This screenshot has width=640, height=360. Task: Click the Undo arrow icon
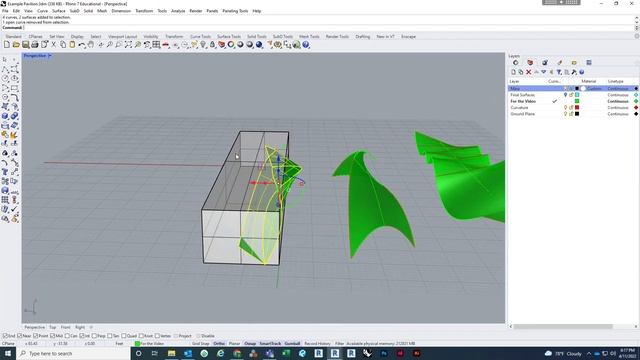point(82,45)
